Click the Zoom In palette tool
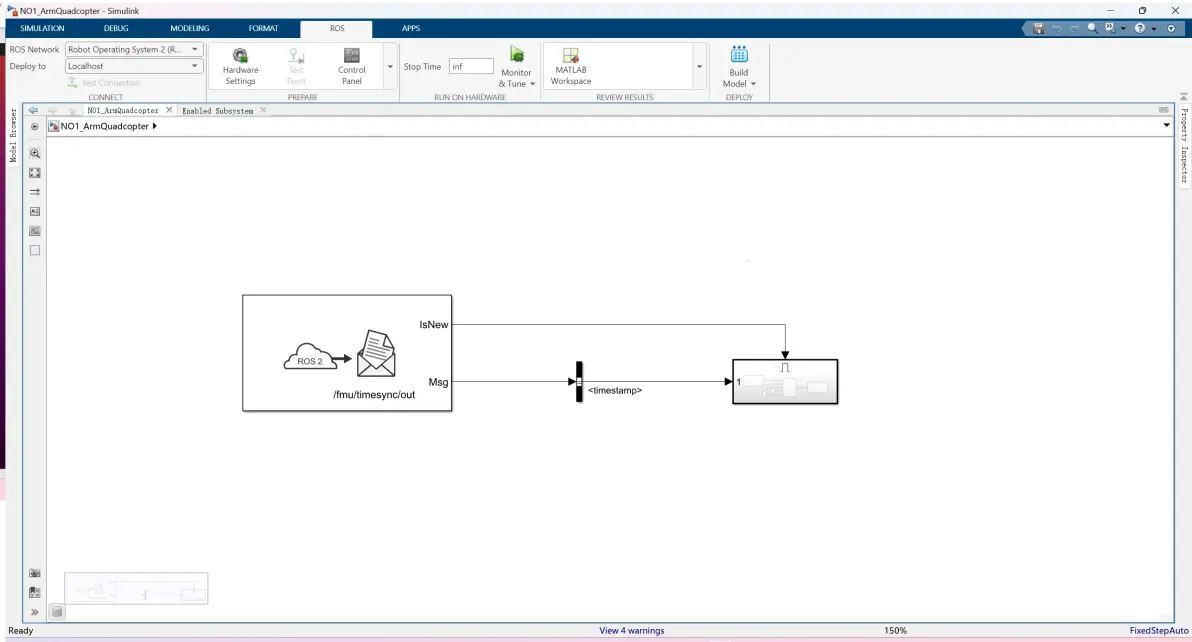 click(35, 153)
